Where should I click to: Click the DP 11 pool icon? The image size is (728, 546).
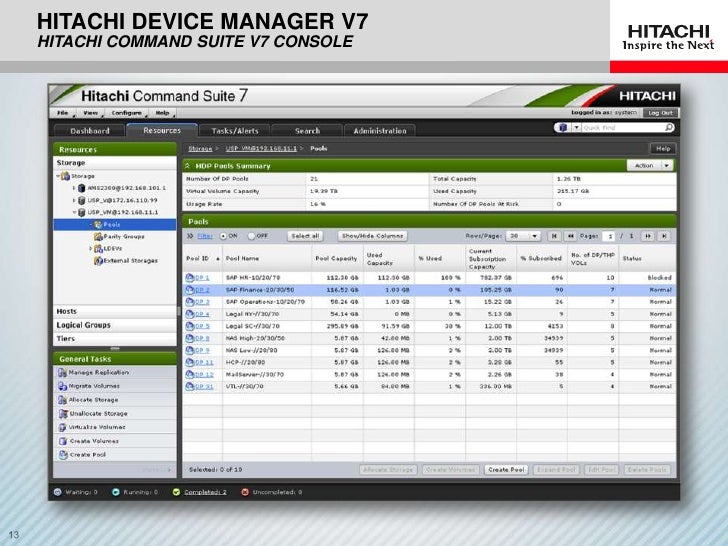[189, 362]
